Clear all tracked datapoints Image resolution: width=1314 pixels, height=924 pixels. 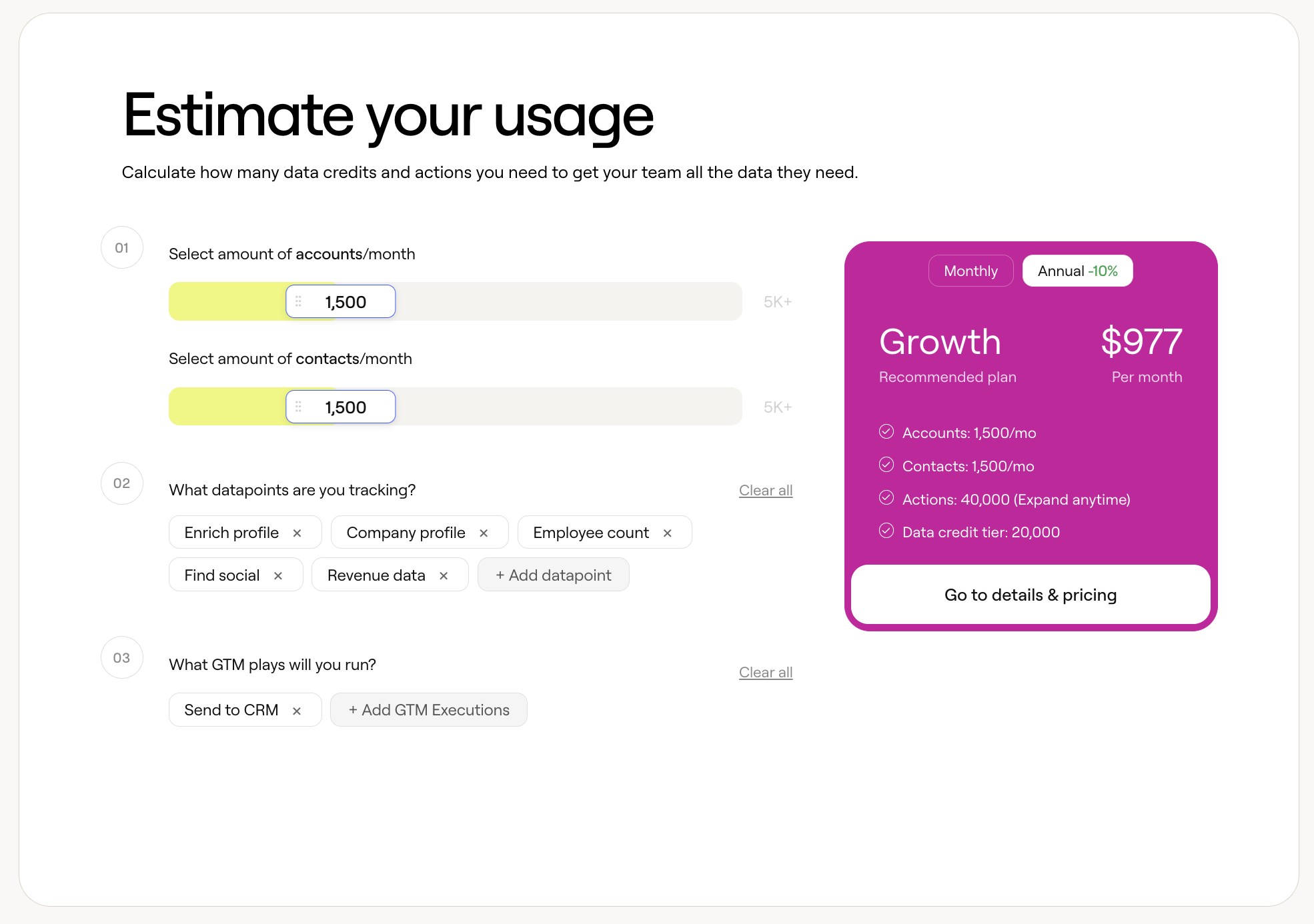pos(766,490)
